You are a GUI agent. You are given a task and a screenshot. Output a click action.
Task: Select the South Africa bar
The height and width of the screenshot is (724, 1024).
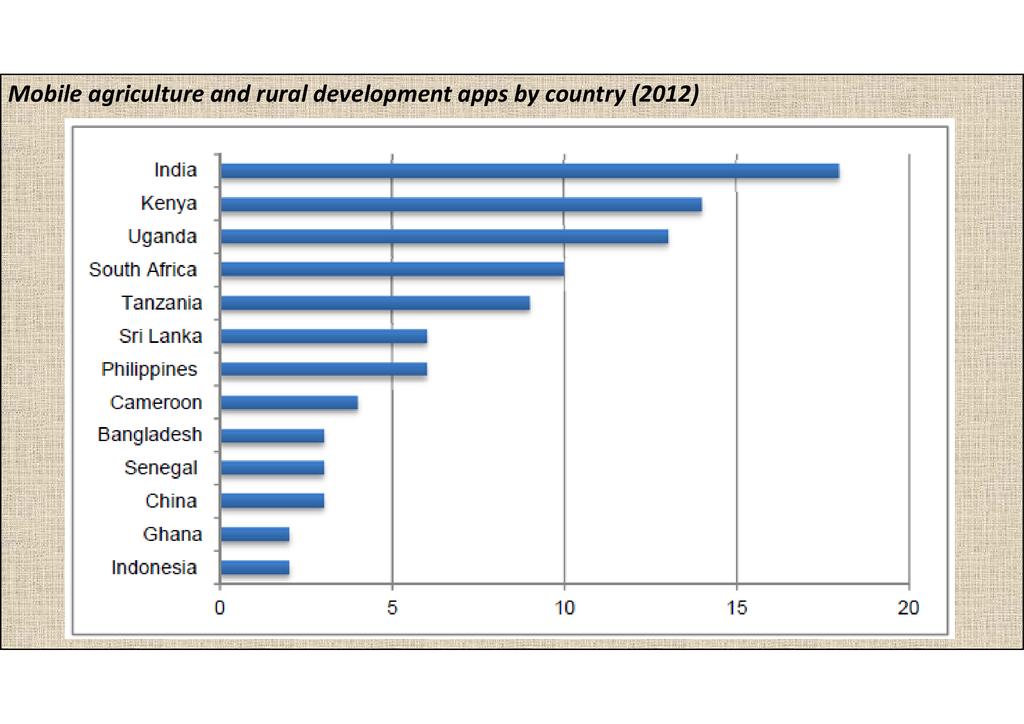tap(392, 270)
